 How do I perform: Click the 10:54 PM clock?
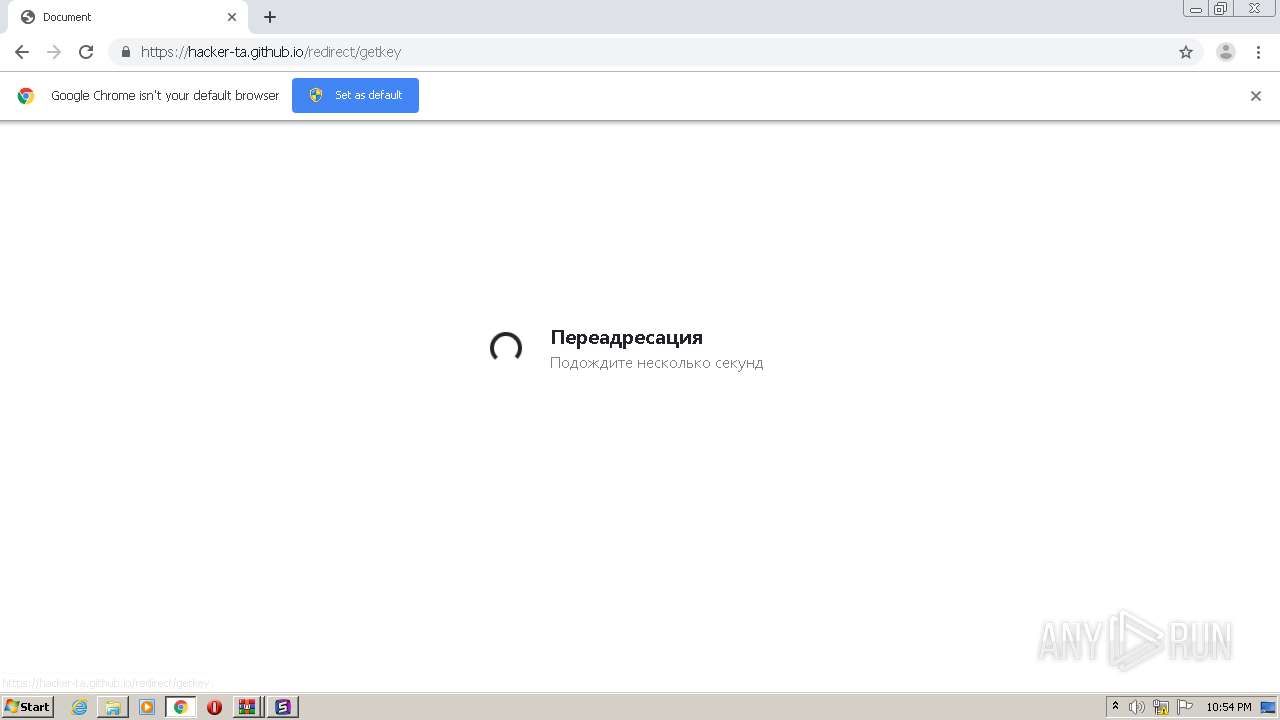coord(1229,707)
